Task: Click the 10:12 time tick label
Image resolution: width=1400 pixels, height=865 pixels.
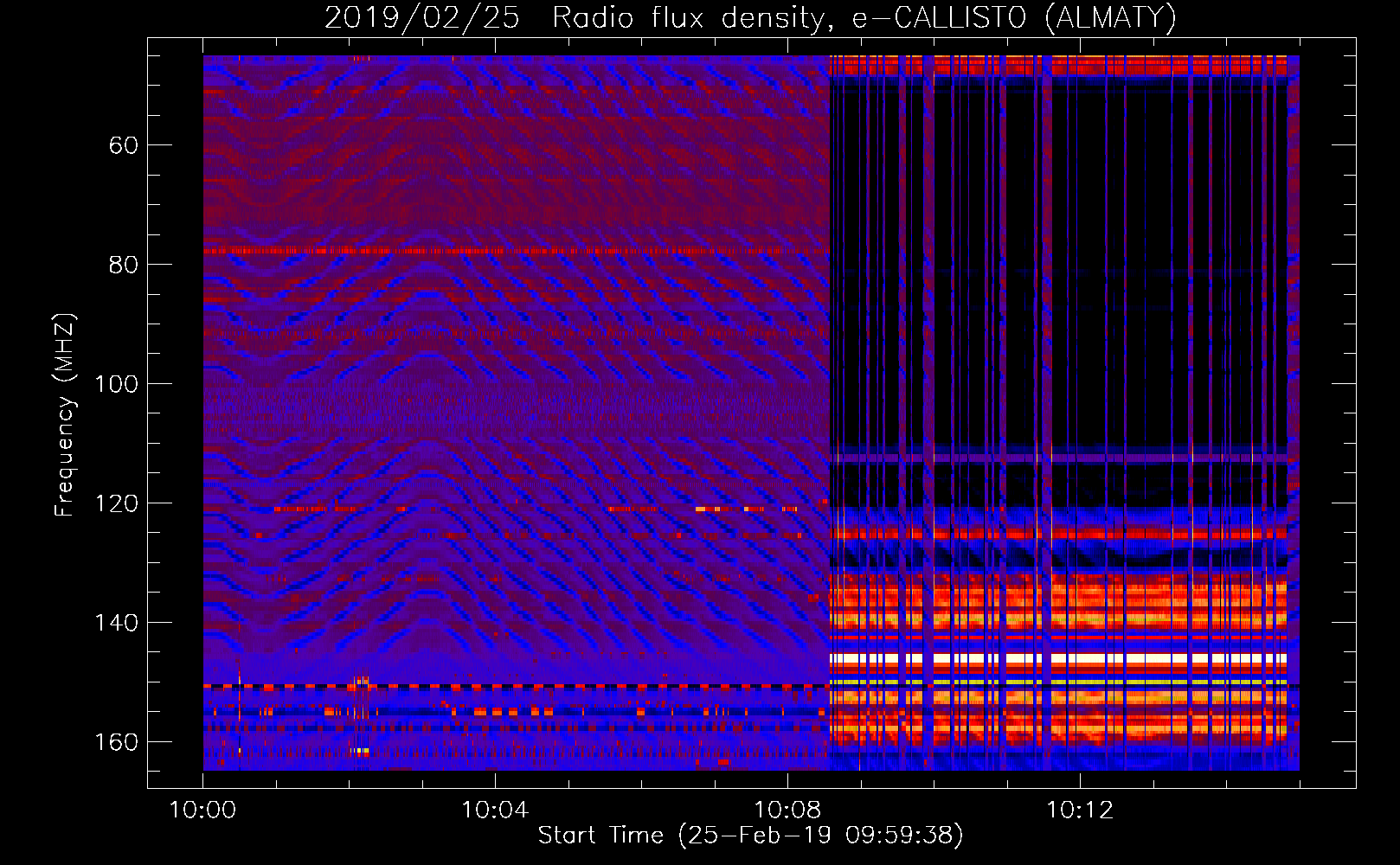Action: coord(1080,811)
